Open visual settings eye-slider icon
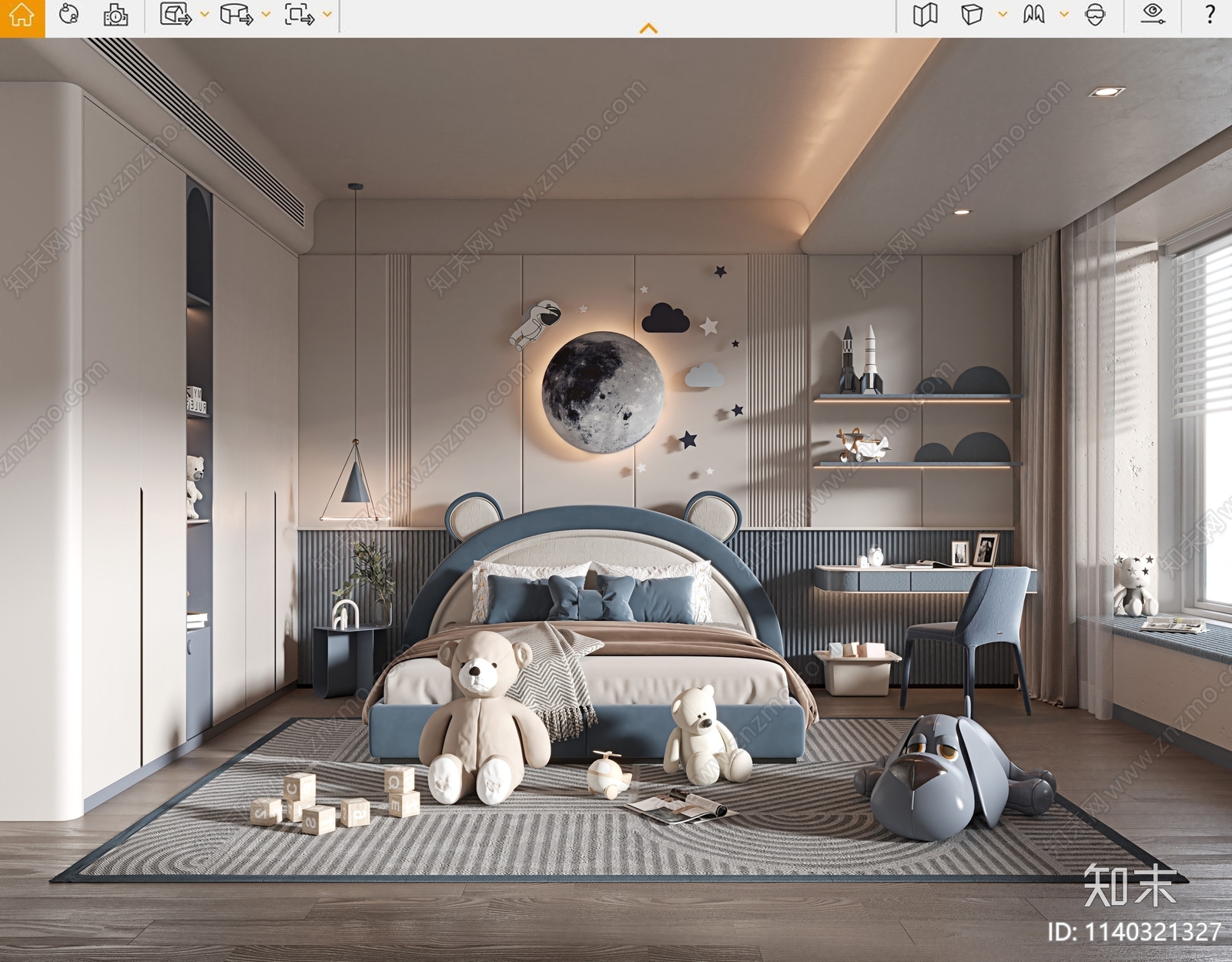1232x962 pixels. click(1152, 14)
